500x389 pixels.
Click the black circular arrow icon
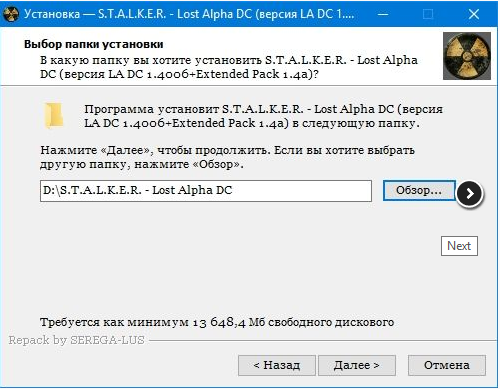click(x=470, y=193)
